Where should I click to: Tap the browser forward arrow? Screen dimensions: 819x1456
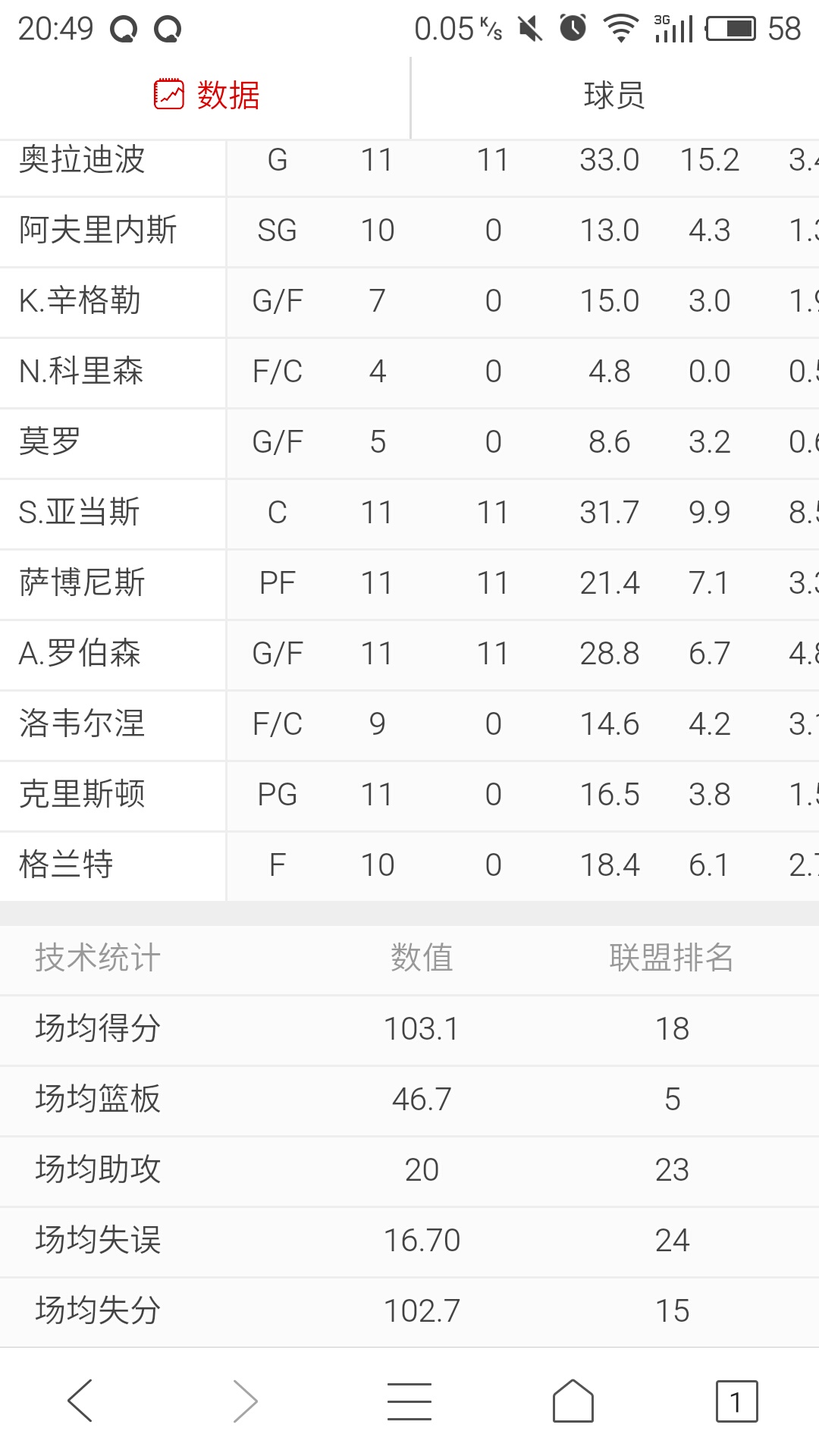click(x=245, y=1401)
